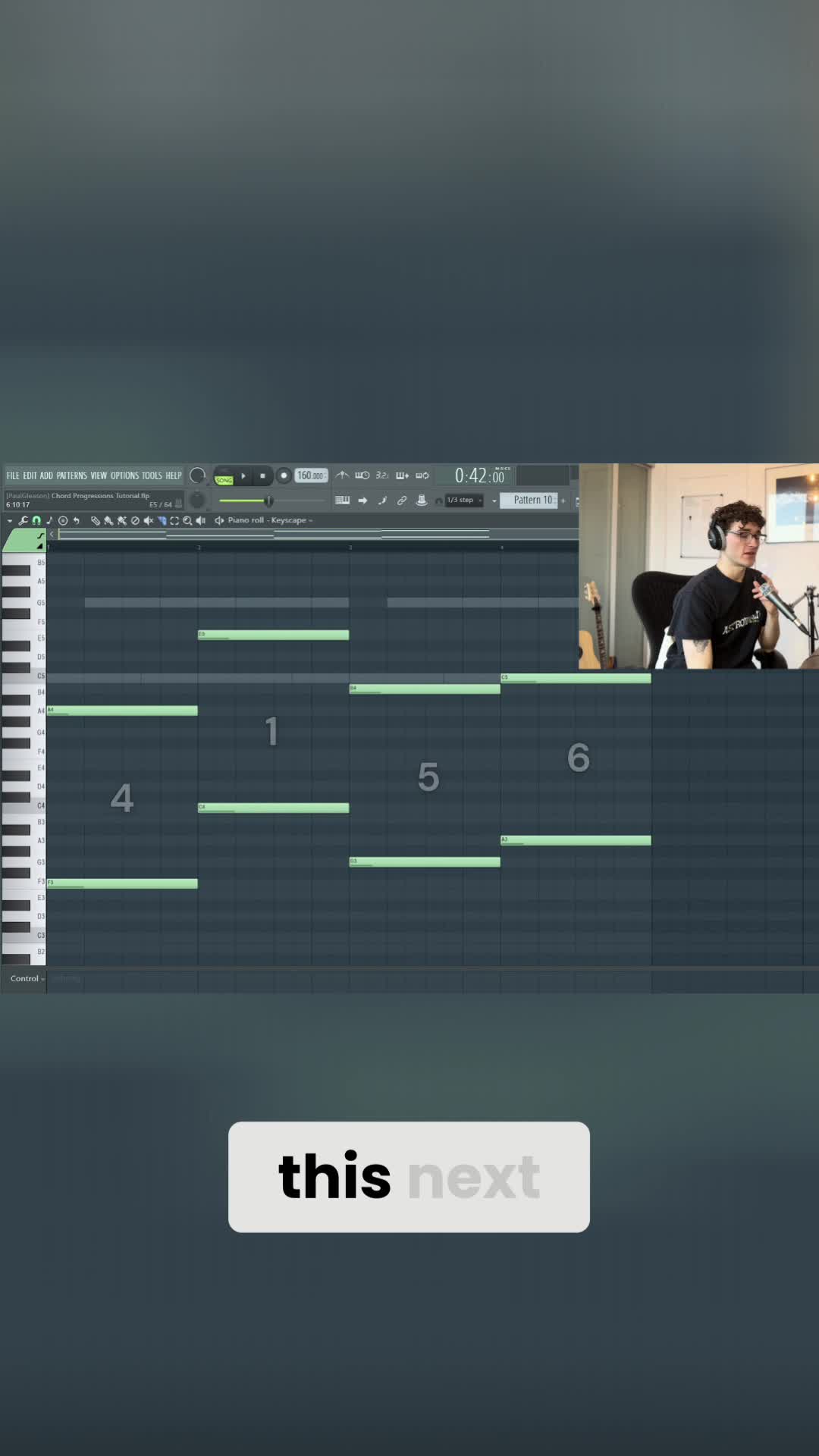Toggle piano roll magnet snap icon
This screenshot has width=819, height=1456.
click(x=36, y=520)
